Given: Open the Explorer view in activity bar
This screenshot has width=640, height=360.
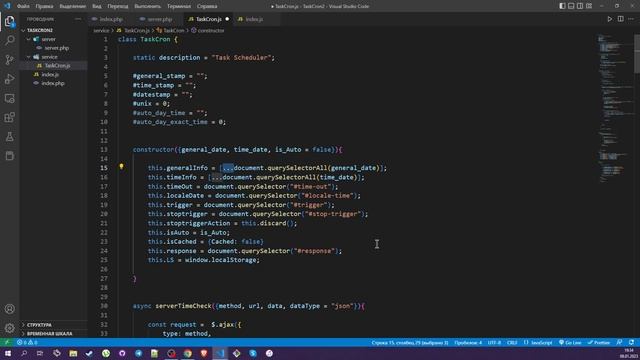Looking at the screenshot, I should tap(9, 21).
